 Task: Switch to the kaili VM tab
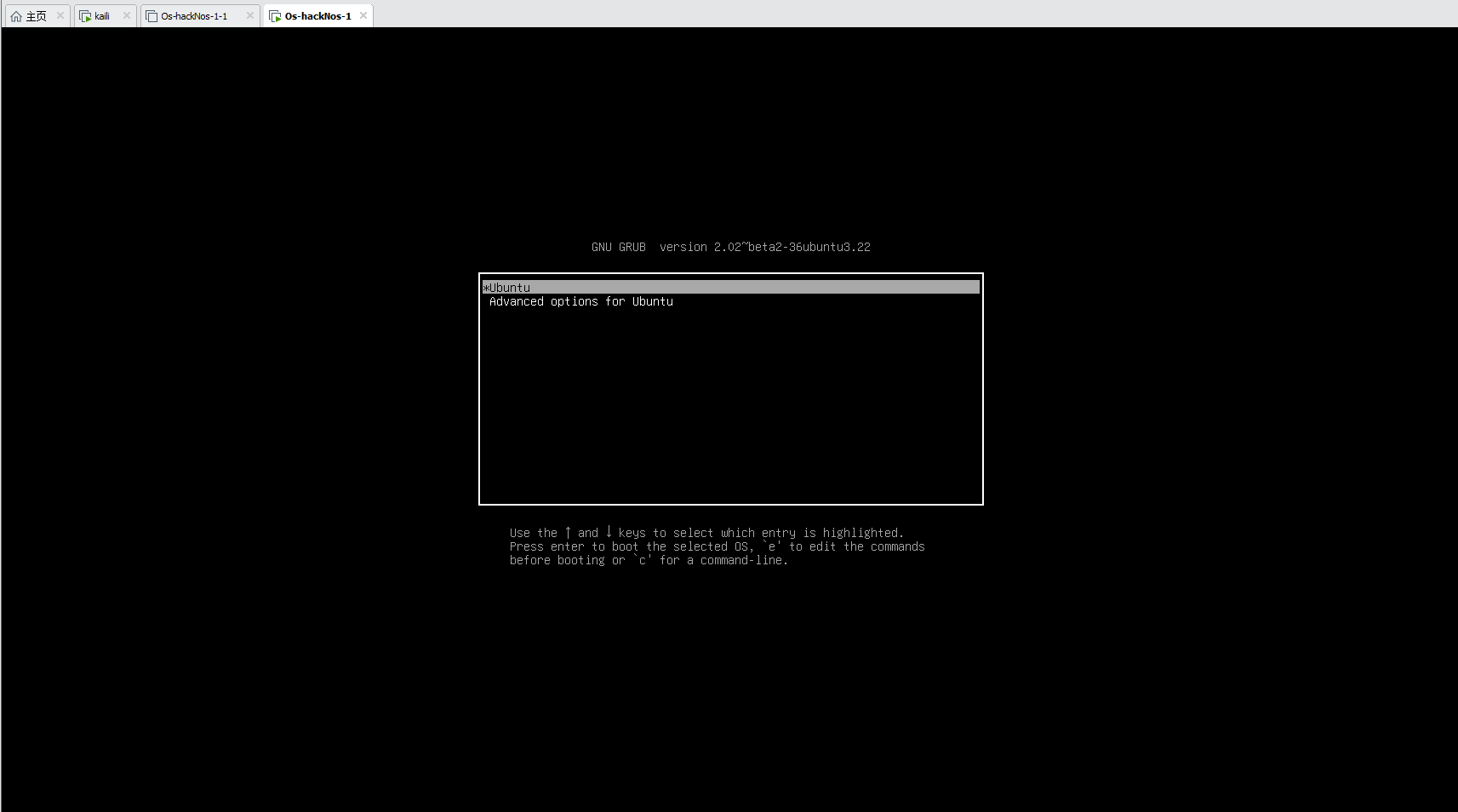(105, 15)
